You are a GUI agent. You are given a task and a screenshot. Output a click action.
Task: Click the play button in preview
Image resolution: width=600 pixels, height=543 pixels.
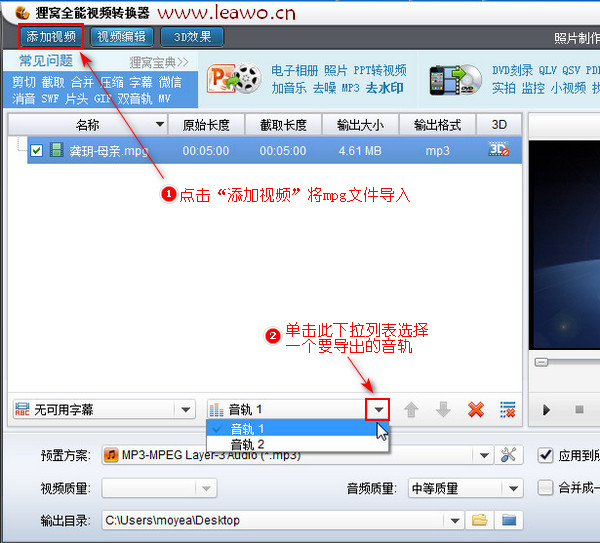546,410
